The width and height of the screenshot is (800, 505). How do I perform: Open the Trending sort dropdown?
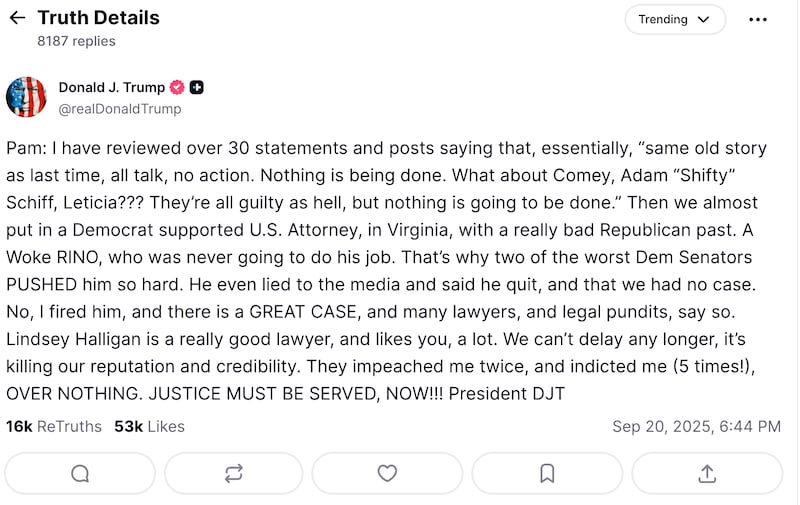tap(675, 19)
